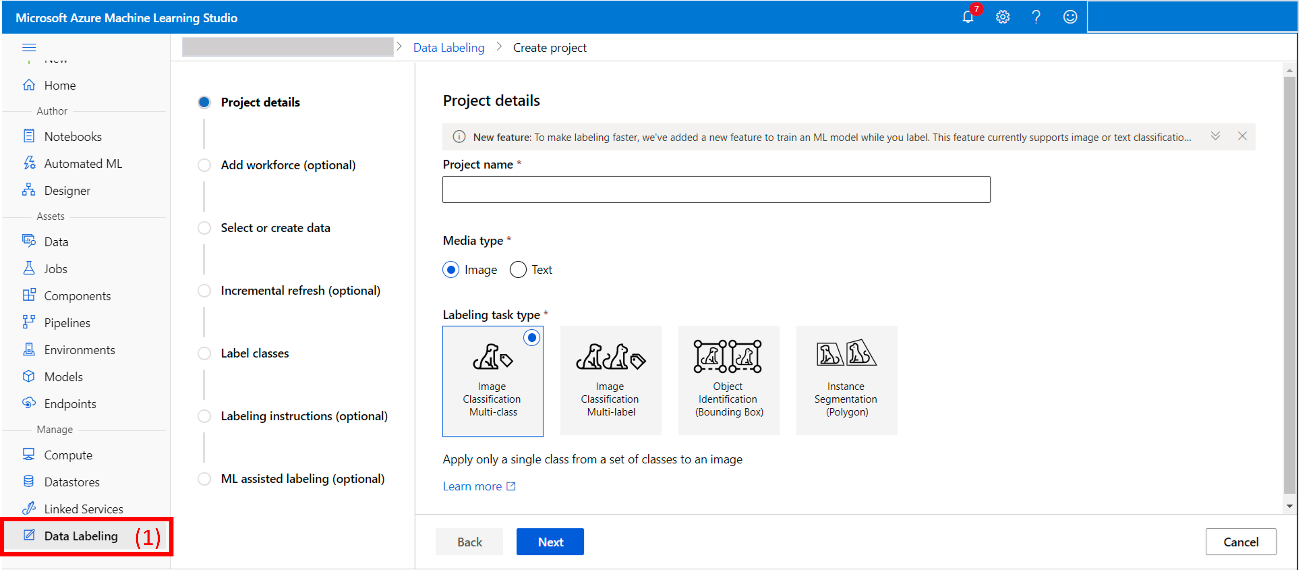Go to Incremental refresh step

coord(300,291)
